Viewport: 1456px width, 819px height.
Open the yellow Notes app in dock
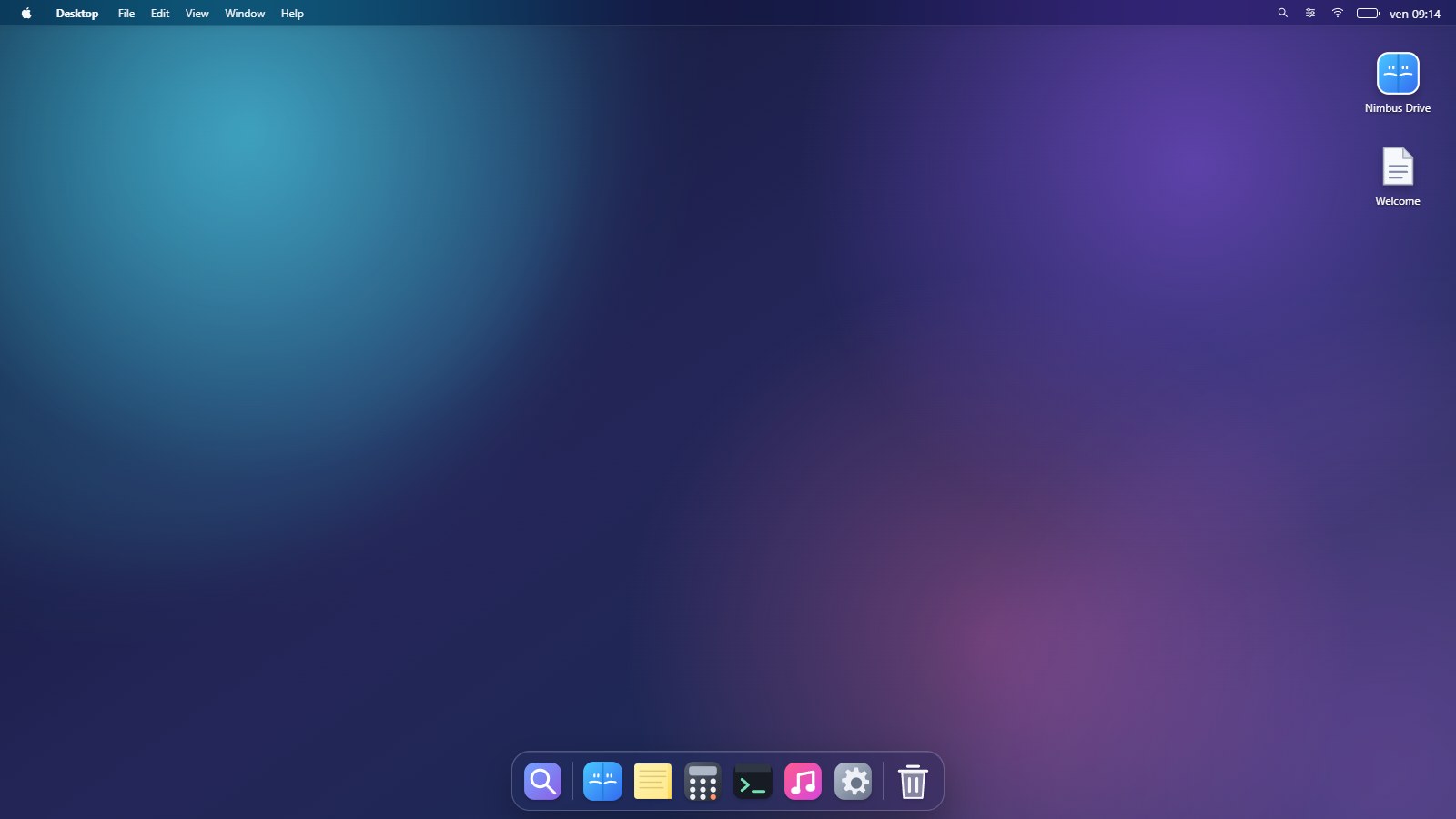click(652, 781)
